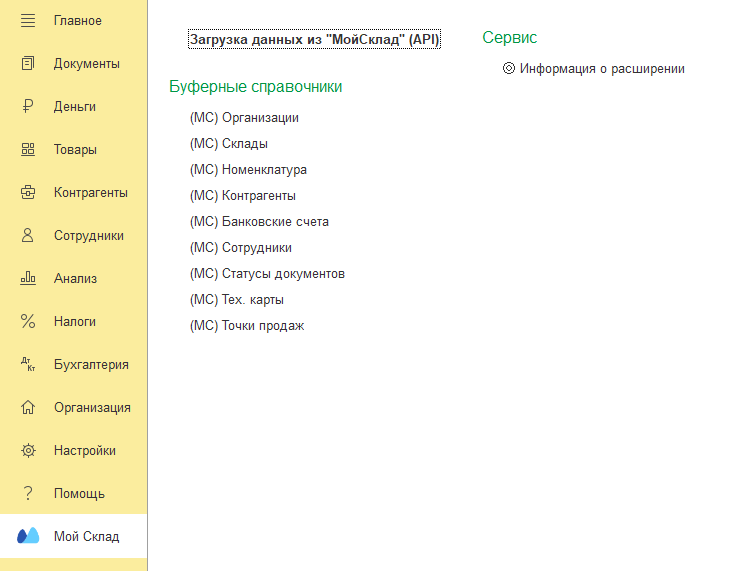Go to the Деньги section
738x571 pixels.
click(x=73, y=106)
